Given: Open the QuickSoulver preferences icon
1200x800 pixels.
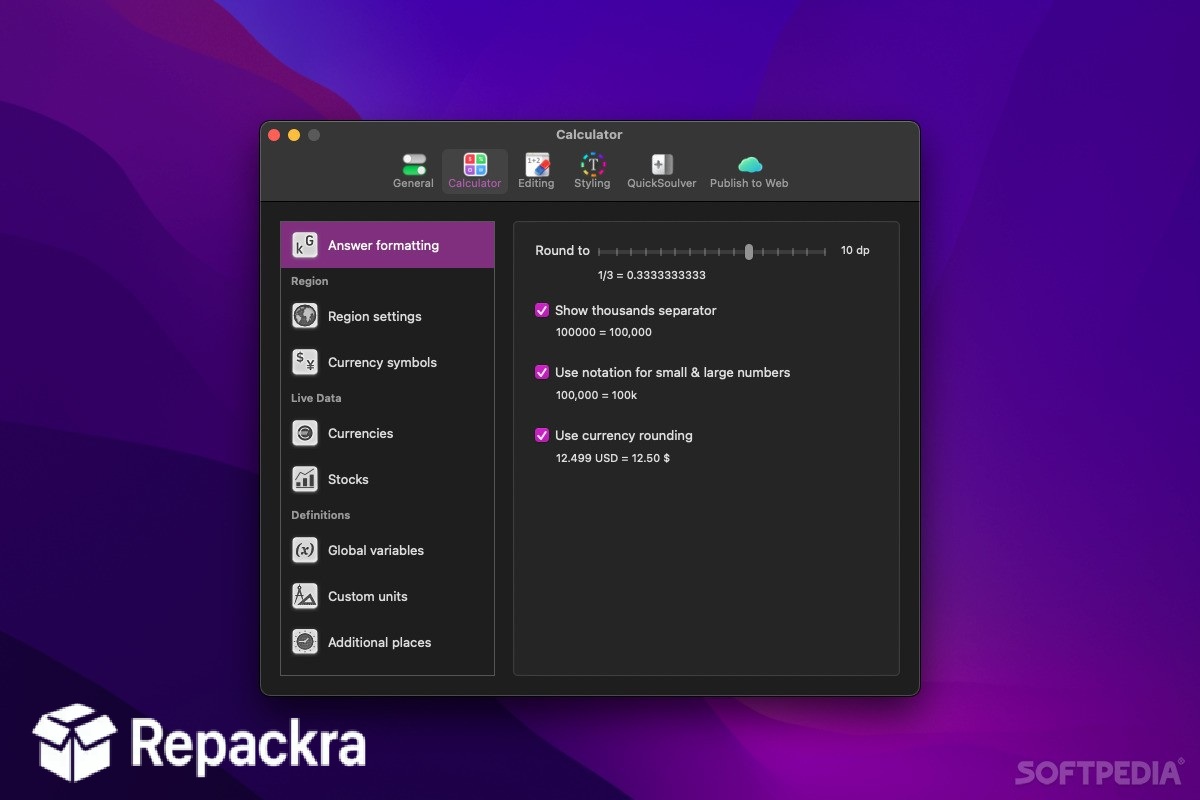Looking at the screenshot, I should (662, 164).
